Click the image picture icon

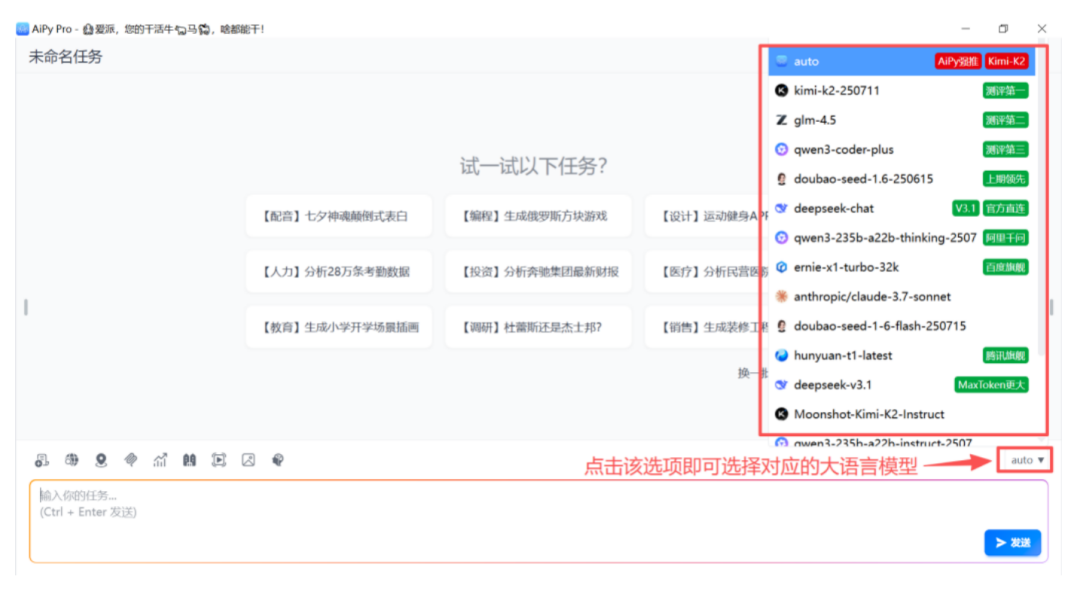[249, 460]
